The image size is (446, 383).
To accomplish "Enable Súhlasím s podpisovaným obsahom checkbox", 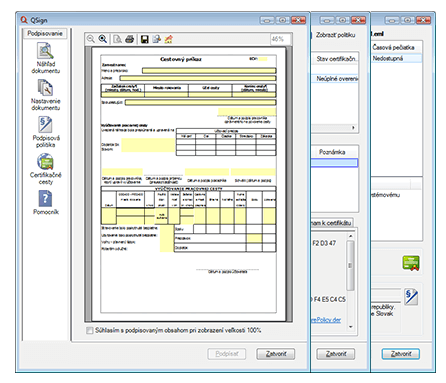I will (x=89, y=330).
